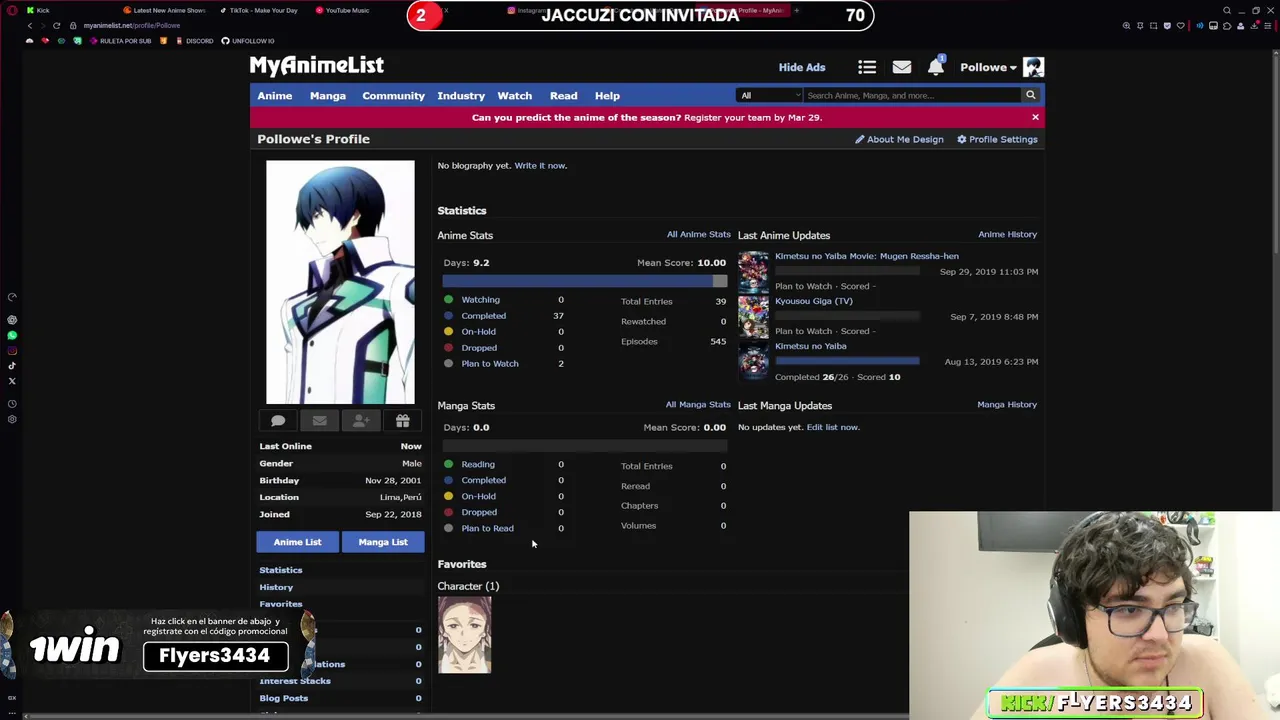Viewport: 1280px width, 720px height.
Task: Click the anime Plan to Watch link
Action: point(490,364)
